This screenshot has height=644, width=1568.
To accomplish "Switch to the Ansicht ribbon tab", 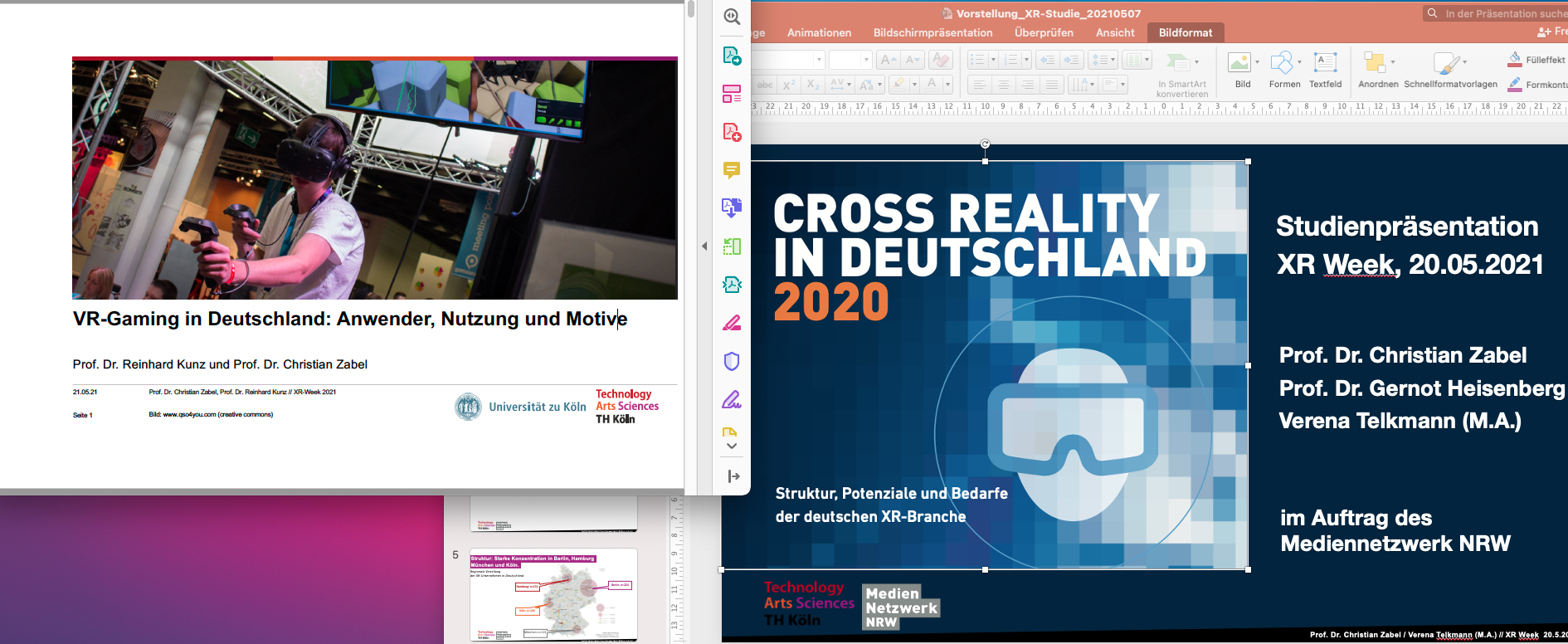I will [1115, 32].
